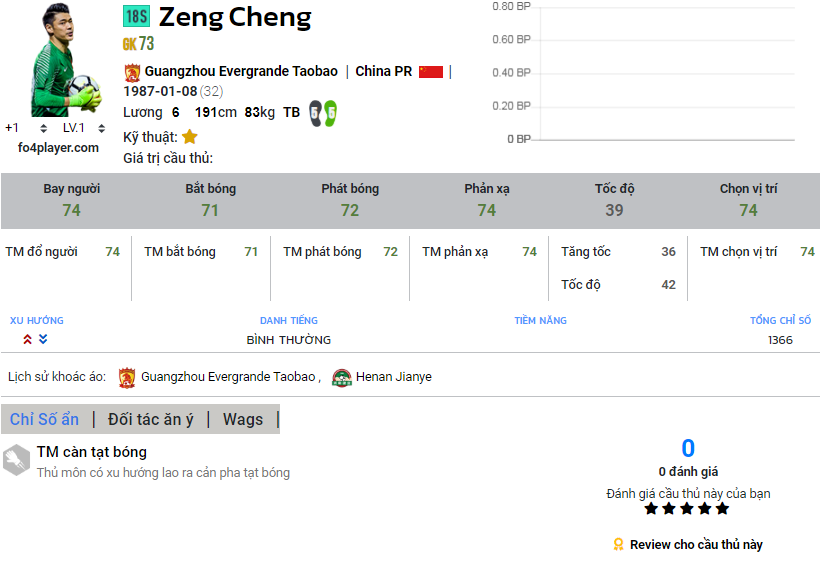Open Review cho cầu thủ này link
This screenshot has width=822, height=567.
click(695, 545)
